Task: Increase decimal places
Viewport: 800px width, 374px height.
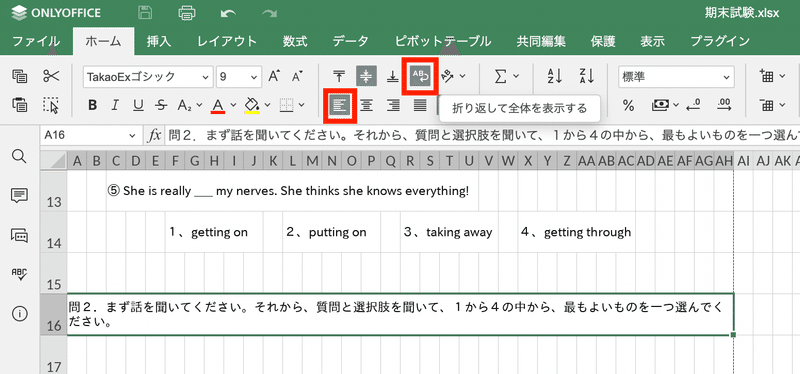Action: pyautogui.click(x=723, y=106)
